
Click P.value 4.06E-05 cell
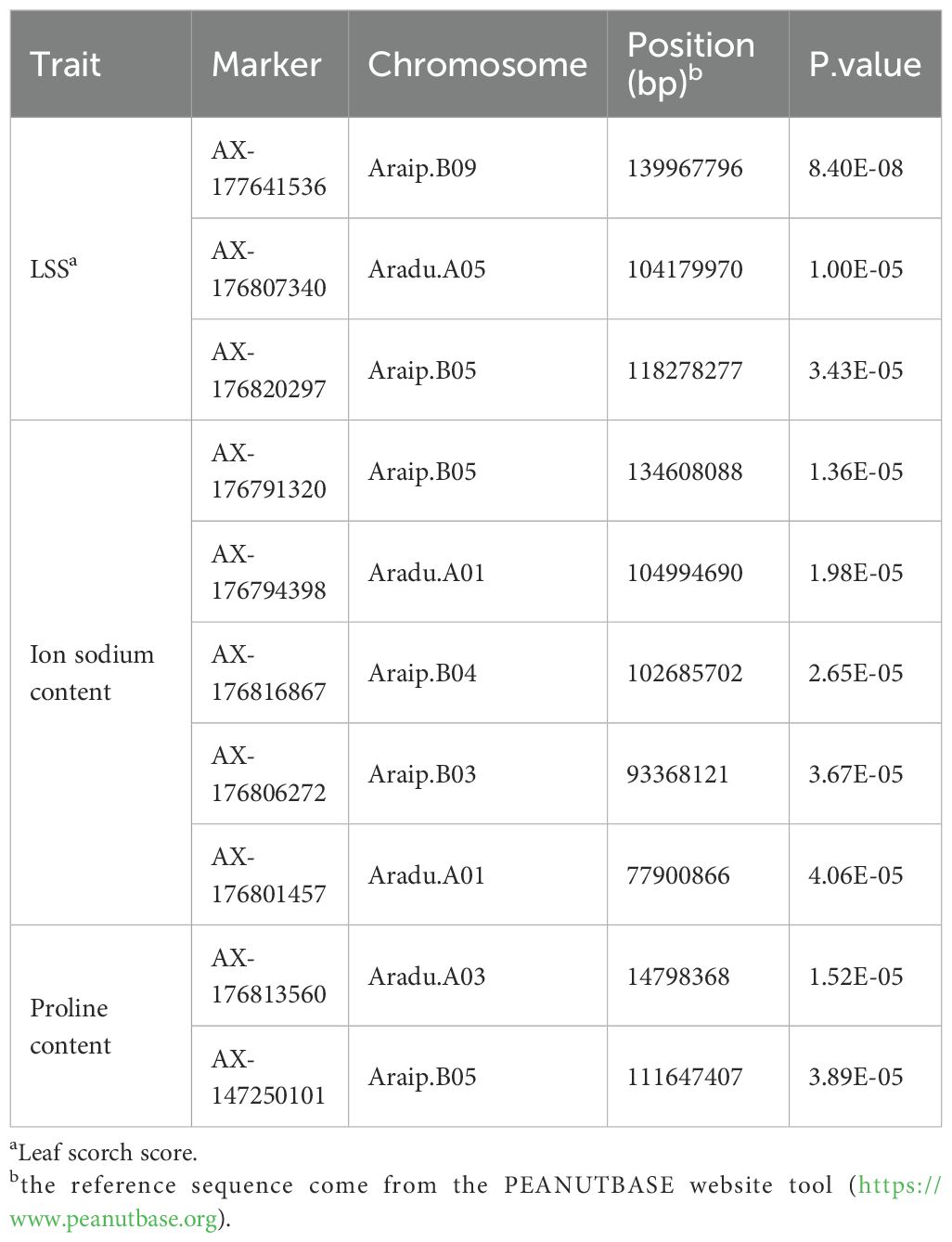pyautogui.click(x=856, y=875)
